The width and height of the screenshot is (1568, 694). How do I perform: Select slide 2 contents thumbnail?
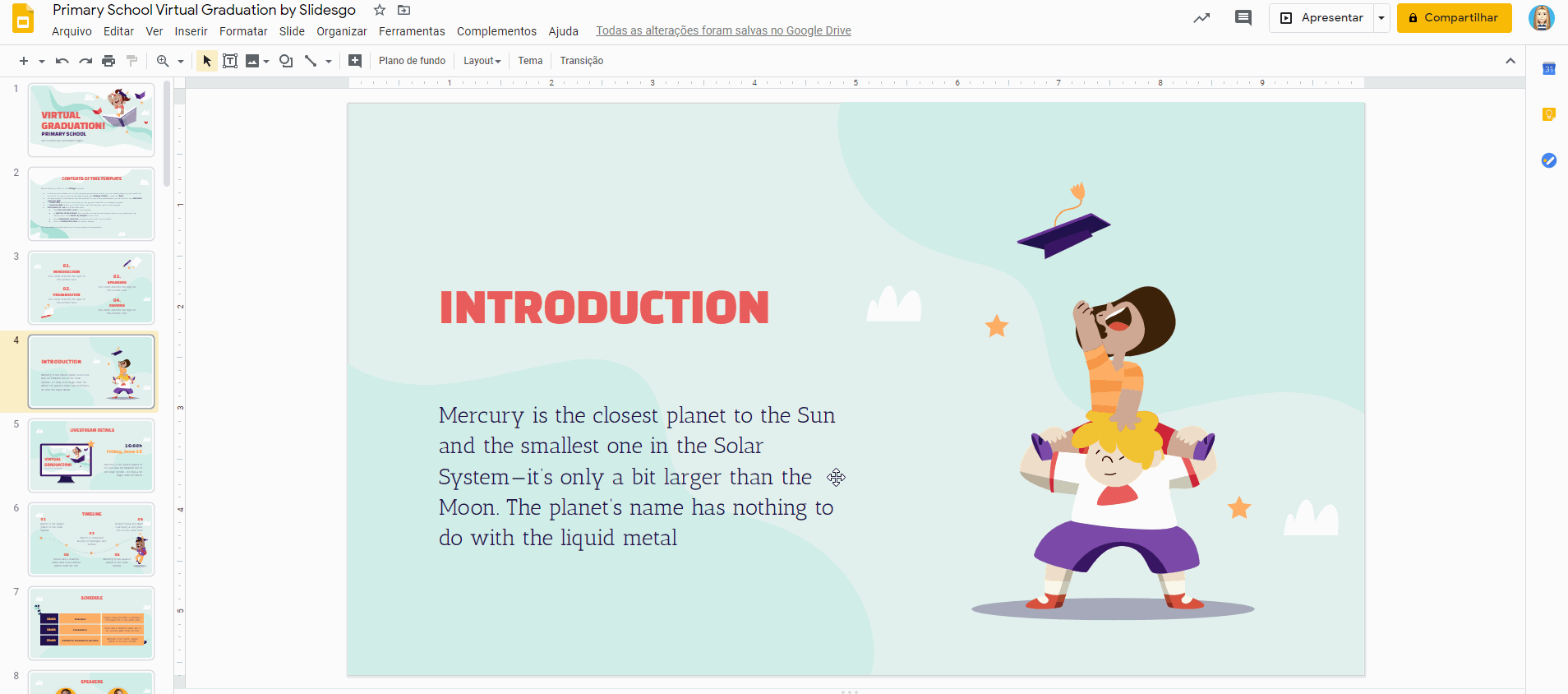[x=91, y=204]
